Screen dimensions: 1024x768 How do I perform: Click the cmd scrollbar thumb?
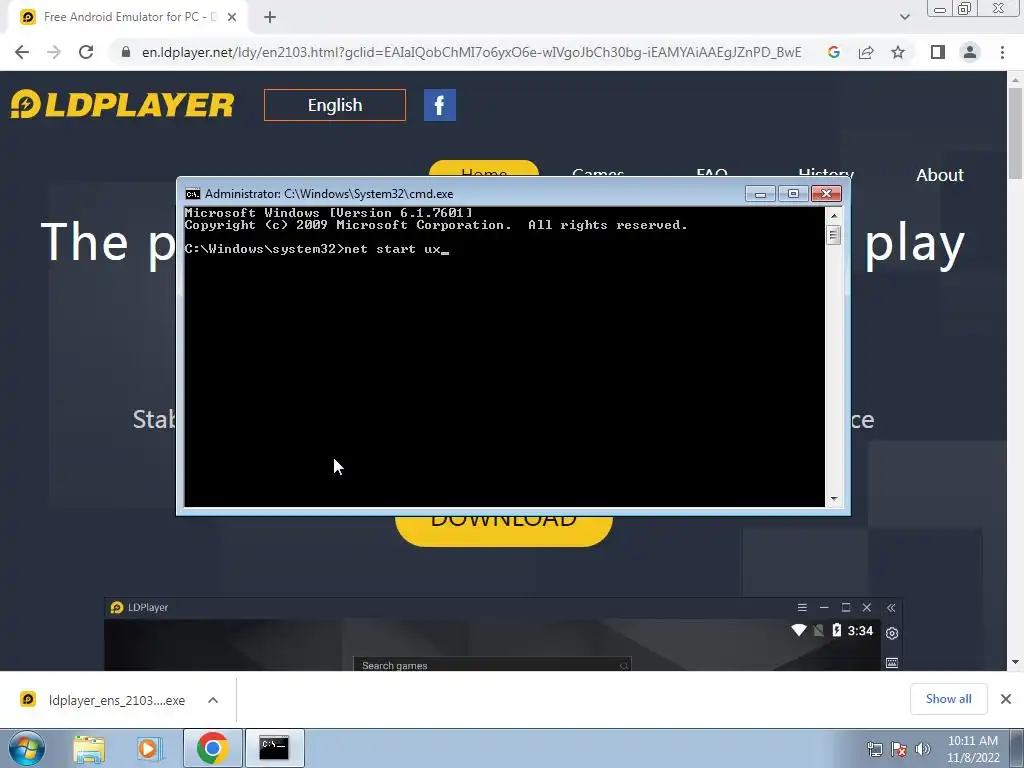833,234
